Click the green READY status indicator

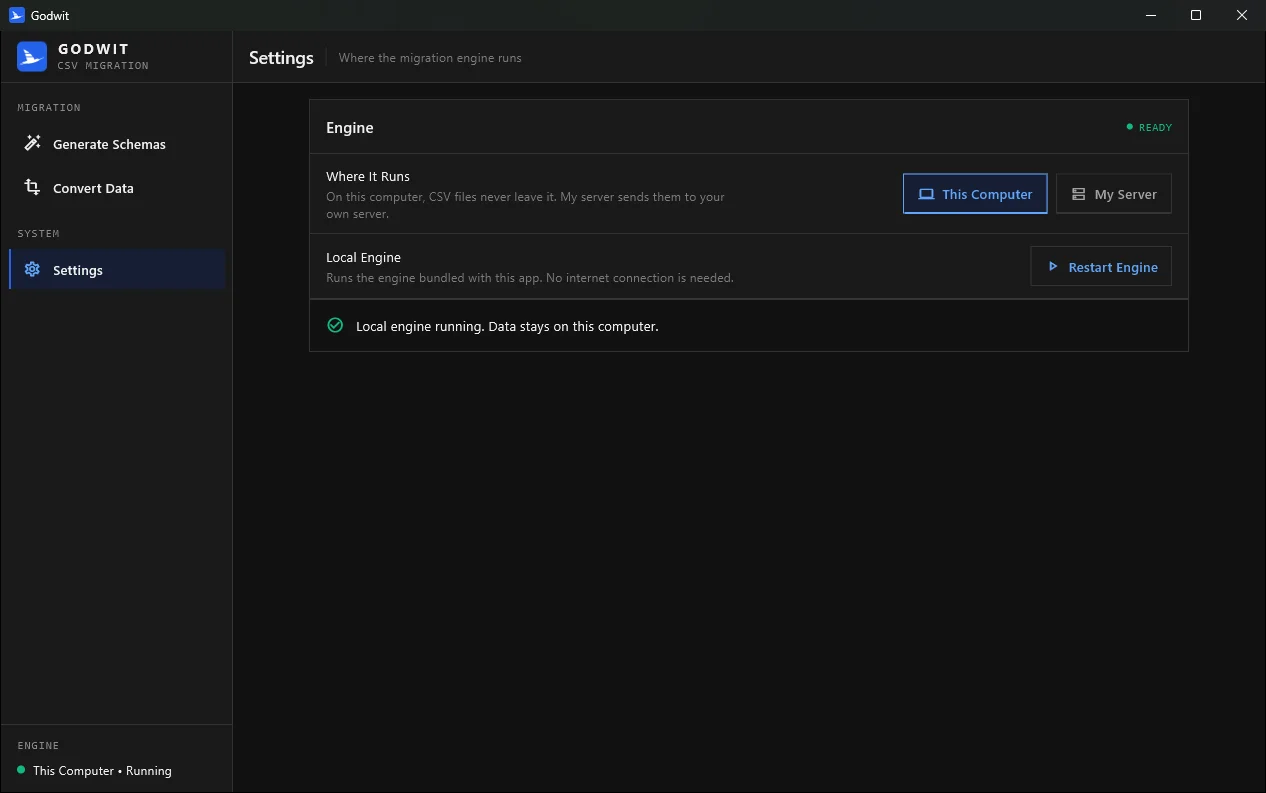tap(1149, 128)
